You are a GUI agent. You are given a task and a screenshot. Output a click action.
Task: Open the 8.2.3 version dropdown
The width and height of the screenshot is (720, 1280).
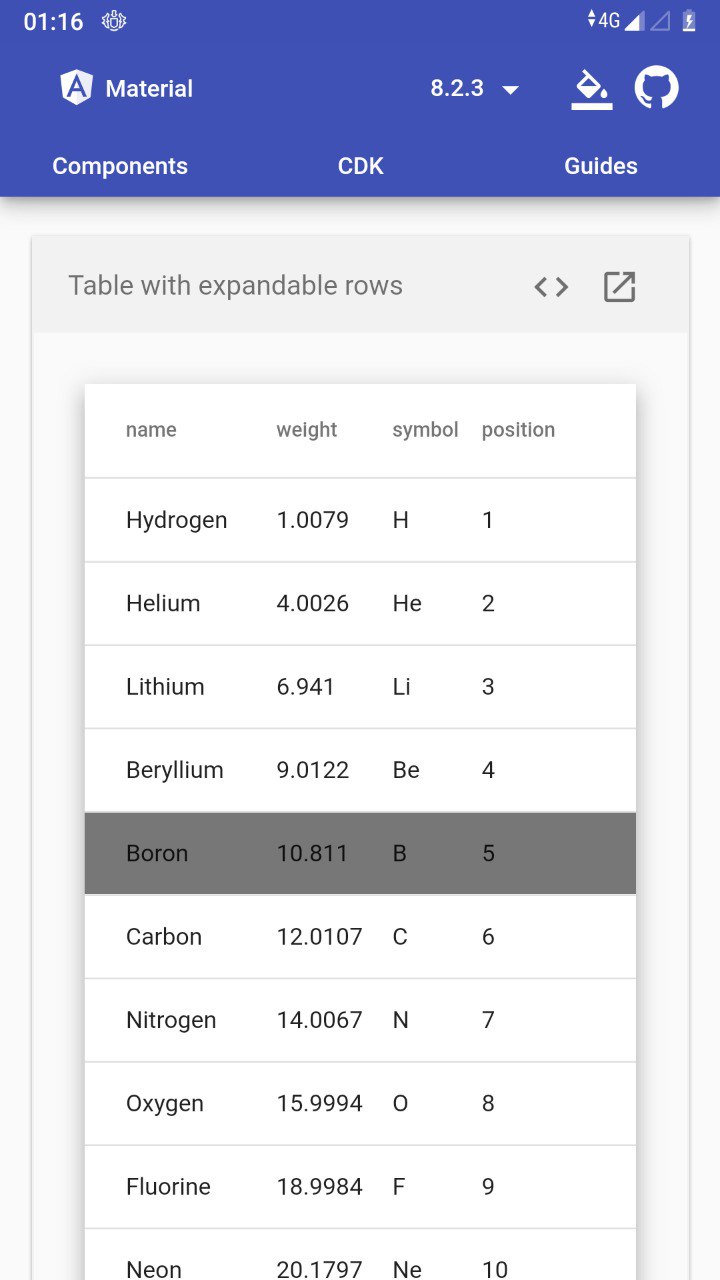pos(475,88)
